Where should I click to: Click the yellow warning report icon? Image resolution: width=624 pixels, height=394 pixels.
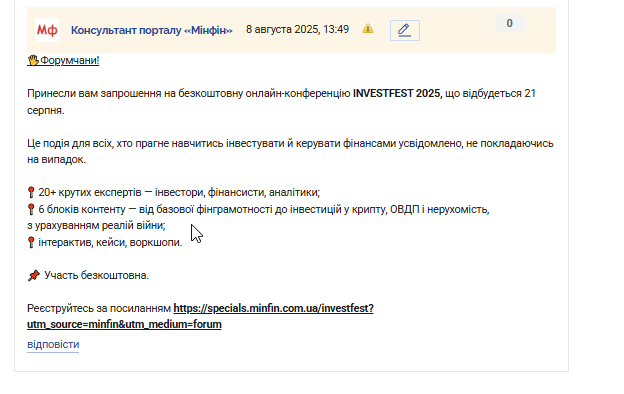click(x=368, y=29)
